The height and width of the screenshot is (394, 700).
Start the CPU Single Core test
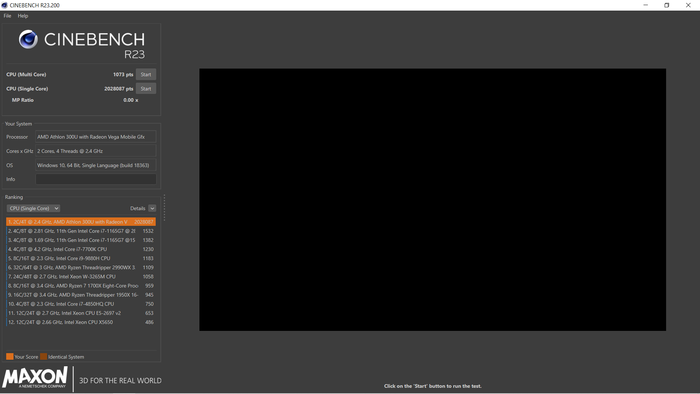pyautogui.click(x=146, y=89)
